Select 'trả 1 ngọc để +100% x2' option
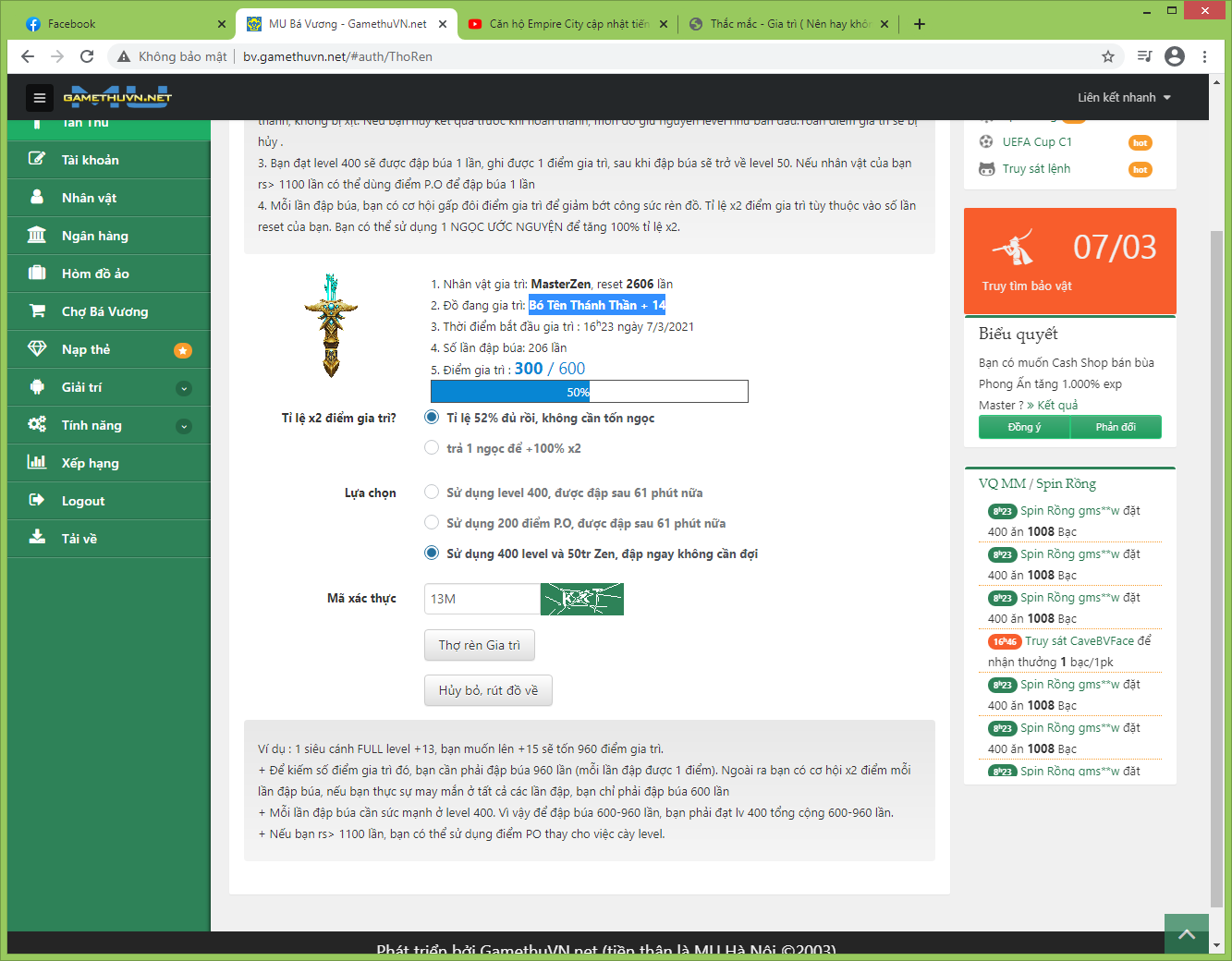This screenshot has width=1232, height=961. (x=432, y=448)
